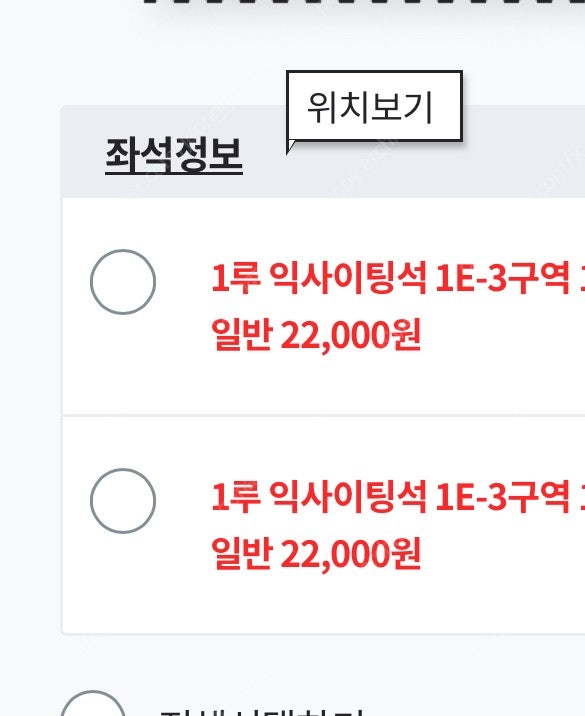Click the 위치보기 tooltip button
Screen dimensions: 585x716
(374, 106)
